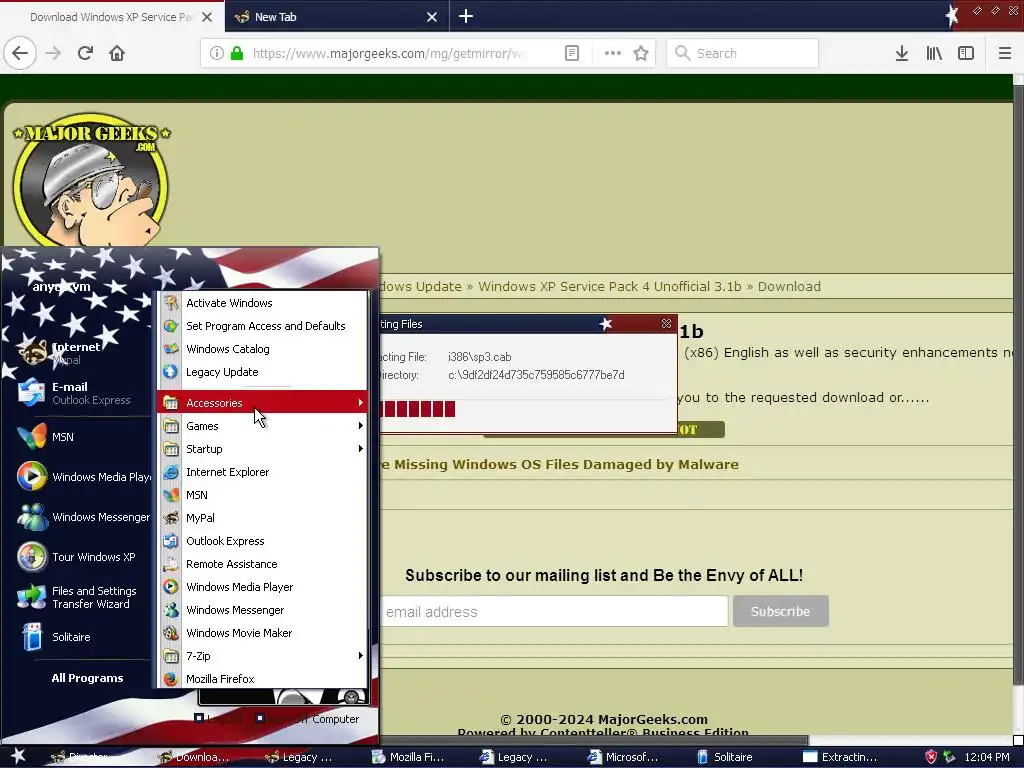Toggle the sidebar icon in toolbar

tap(966, 54)
